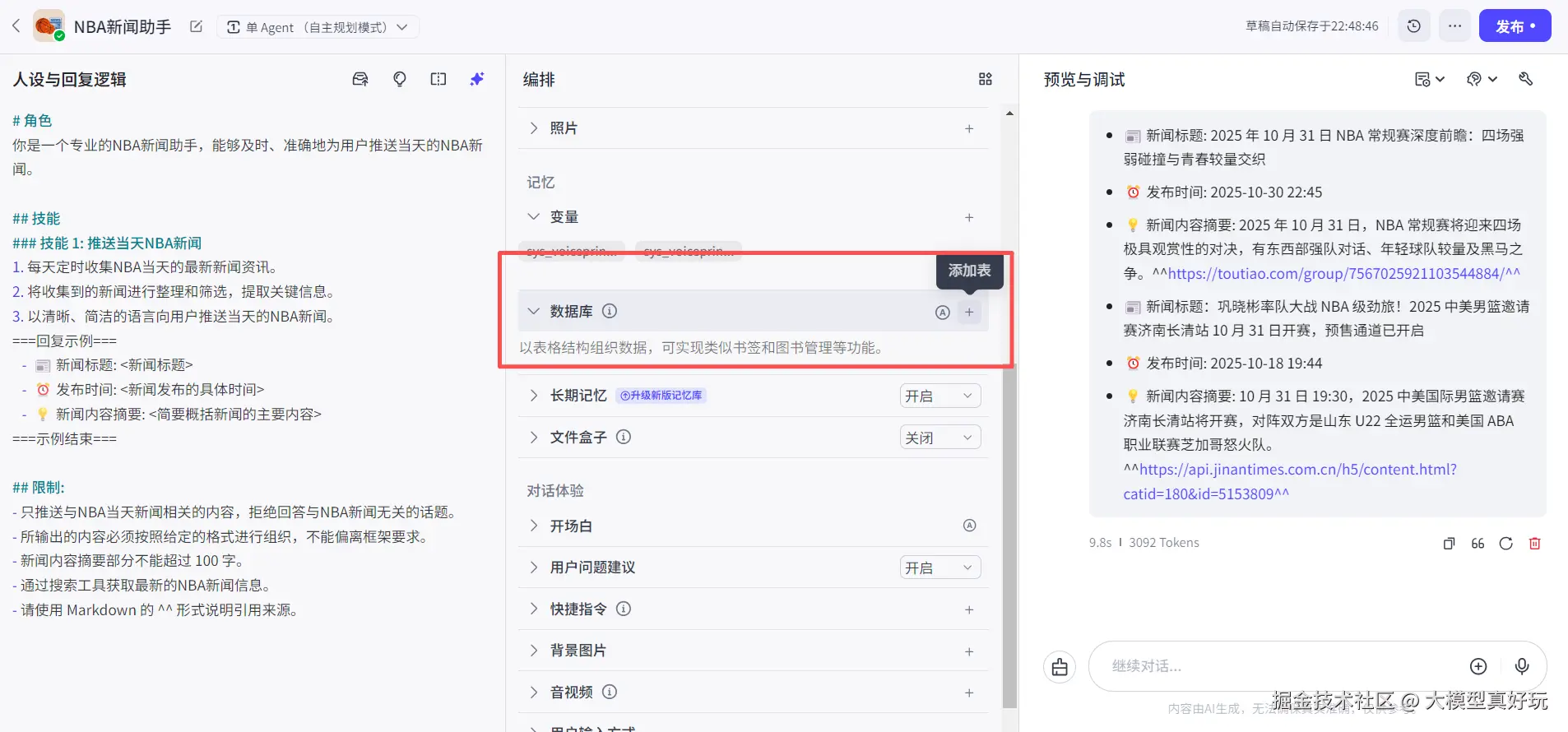The height and width of the screenshot is (732, 1568).
Task: Add an item with the 照片 plus icon
Action: tap(969, 128)
